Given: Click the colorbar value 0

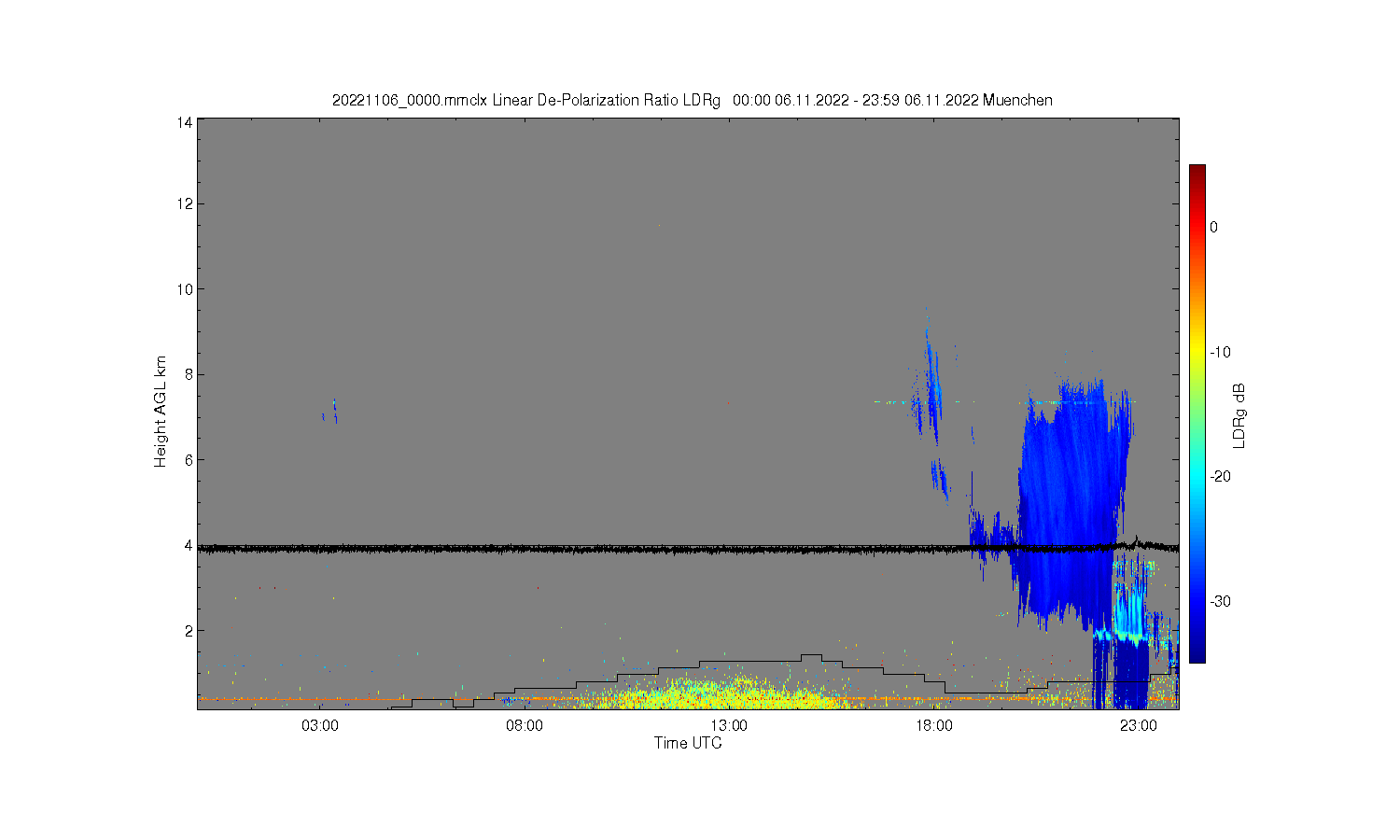Looking at the screenshot, I should pyautogui.click(x=1214, y=227).
